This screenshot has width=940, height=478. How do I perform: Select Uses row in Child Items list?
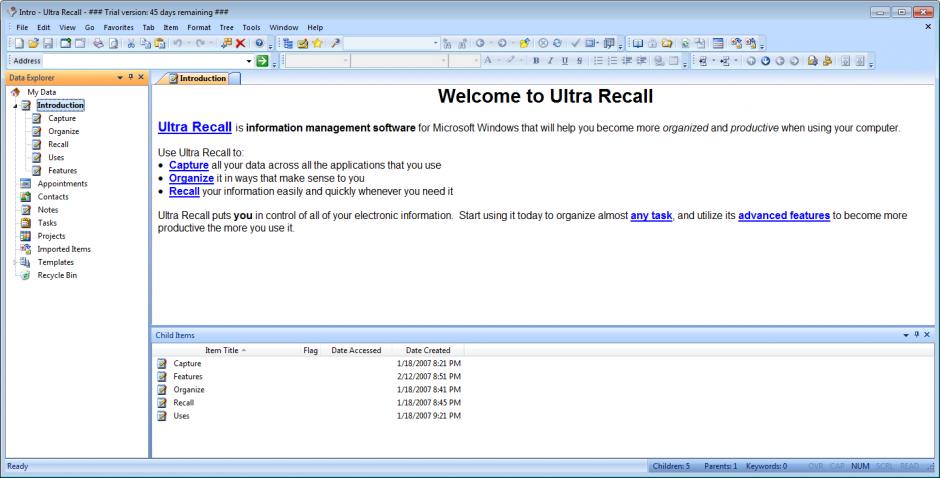coord(309,416)
